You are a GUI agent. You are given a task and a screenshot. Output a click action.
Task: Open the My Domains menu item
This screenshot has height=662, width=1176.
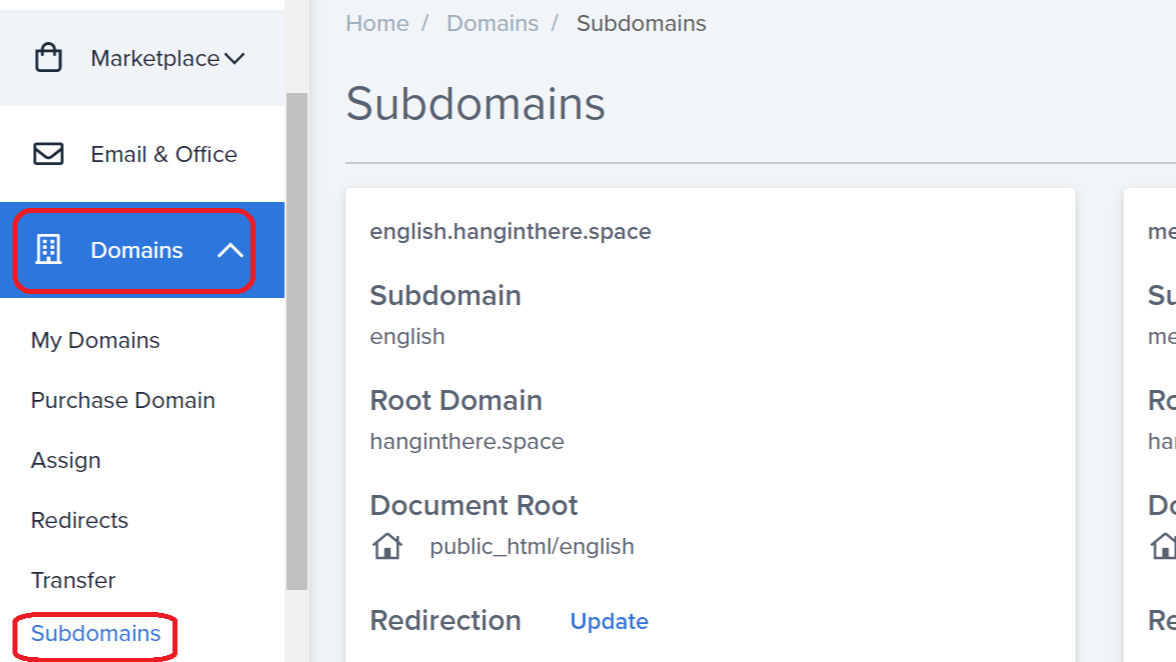(x=95, y=340)
